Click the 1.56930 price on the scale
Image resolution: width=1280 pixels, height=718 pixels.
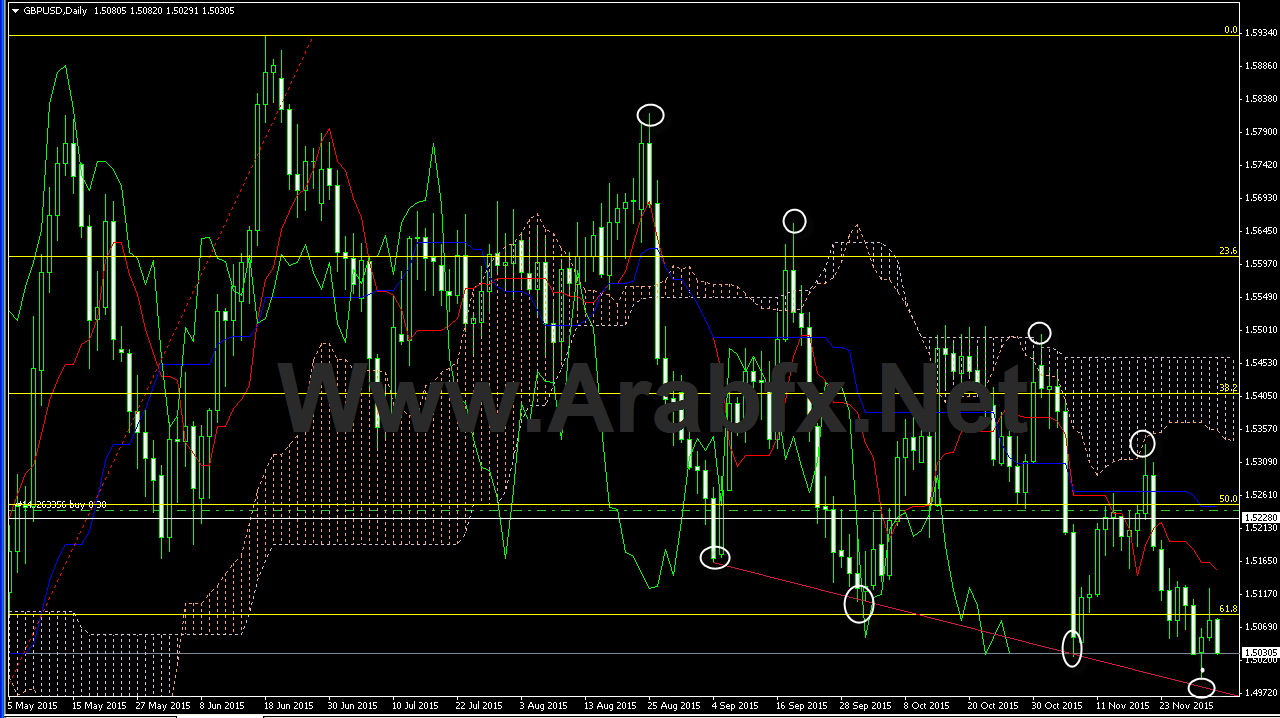click(1259, 198)
